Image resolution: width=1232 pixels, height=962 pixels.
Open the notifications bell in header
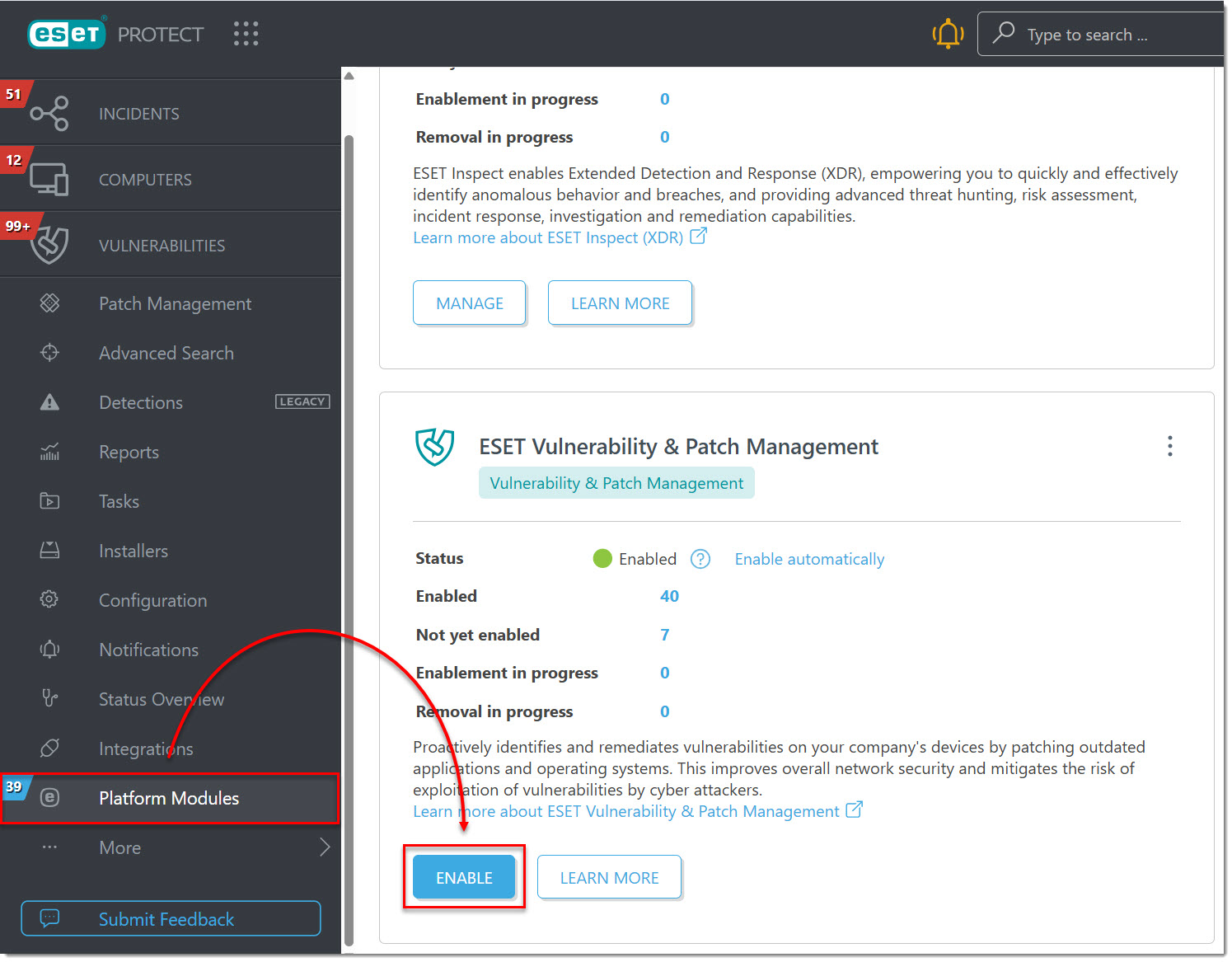(x=948, y=34)
